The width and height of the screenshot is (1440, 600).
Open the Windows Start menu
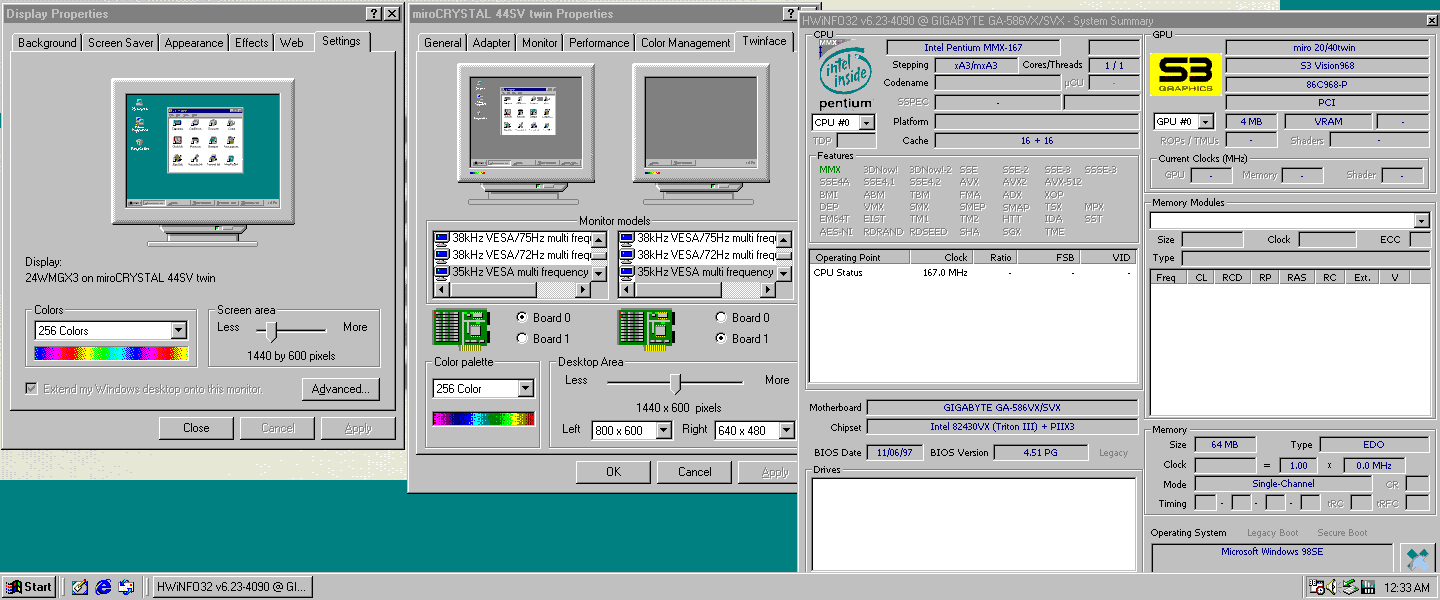29,587
